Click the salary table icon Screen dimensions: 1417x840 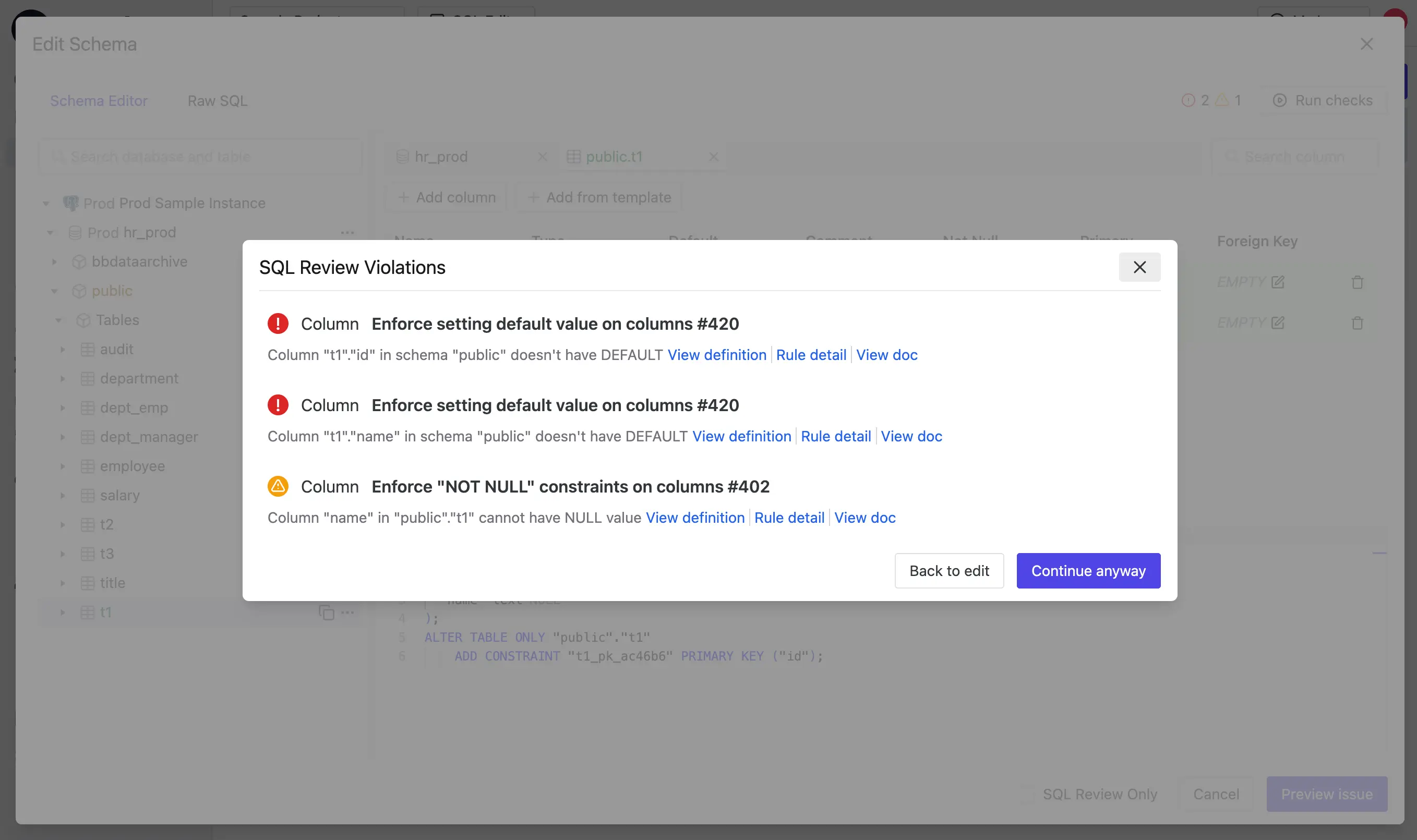[87, 495]
